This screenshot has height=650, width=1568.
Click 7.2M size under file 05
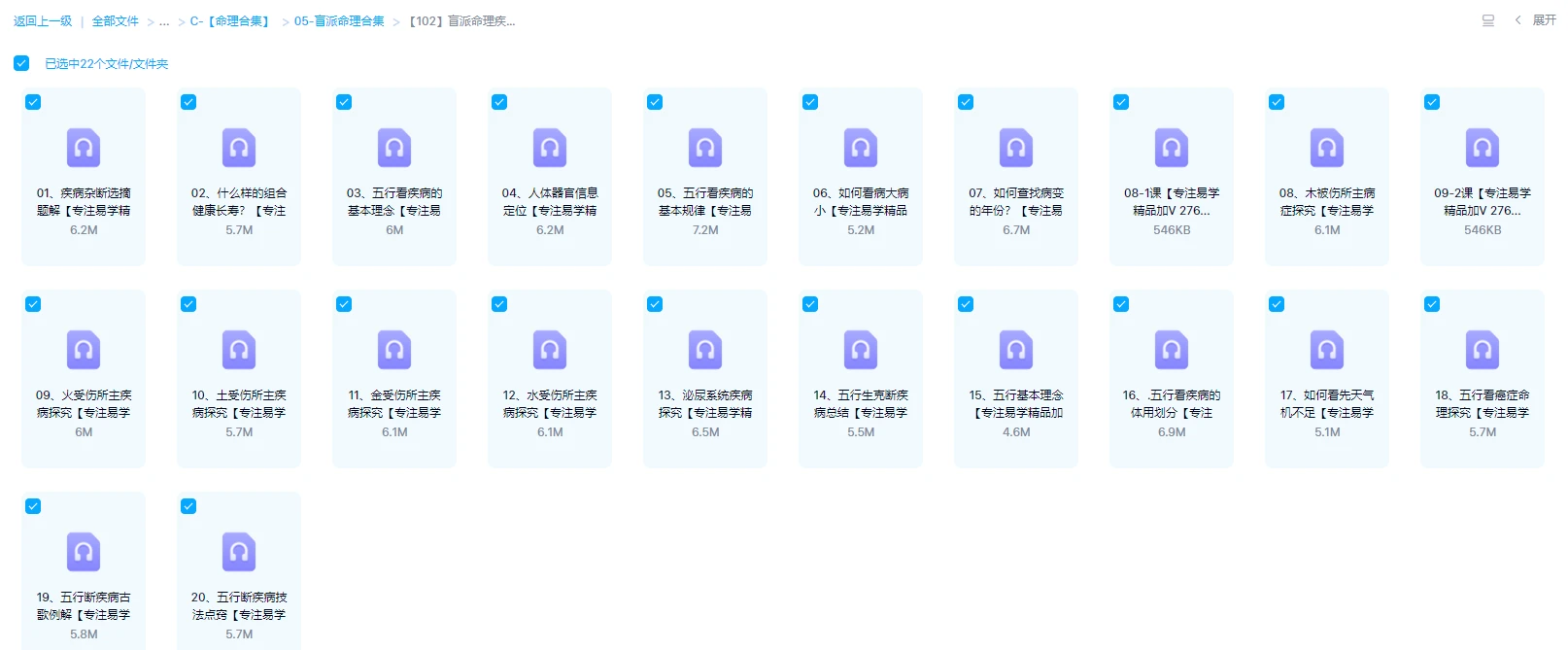(x=705, y=230)
